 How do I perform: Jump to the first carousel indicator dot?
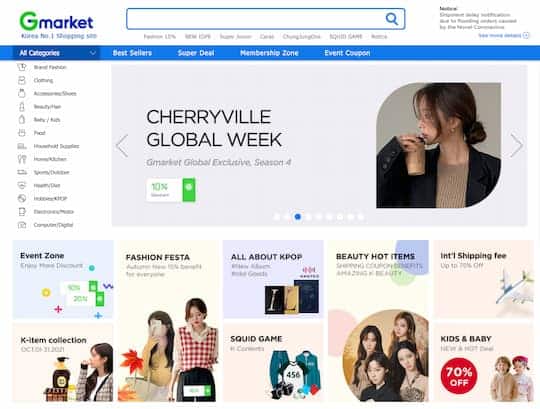point(277,217)
